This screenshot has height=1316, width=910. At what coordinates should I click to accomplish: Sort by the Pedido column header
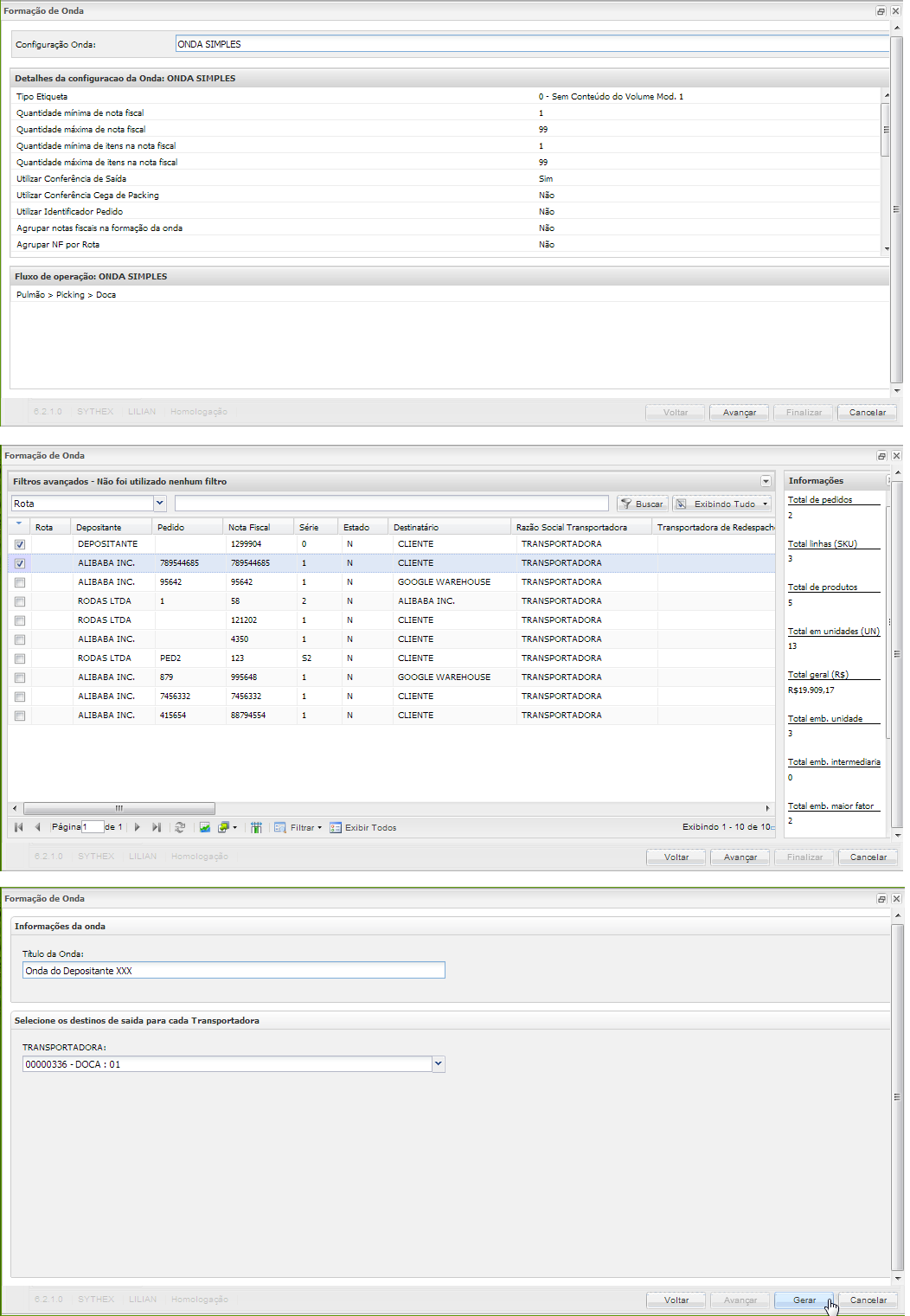point(188,527)
